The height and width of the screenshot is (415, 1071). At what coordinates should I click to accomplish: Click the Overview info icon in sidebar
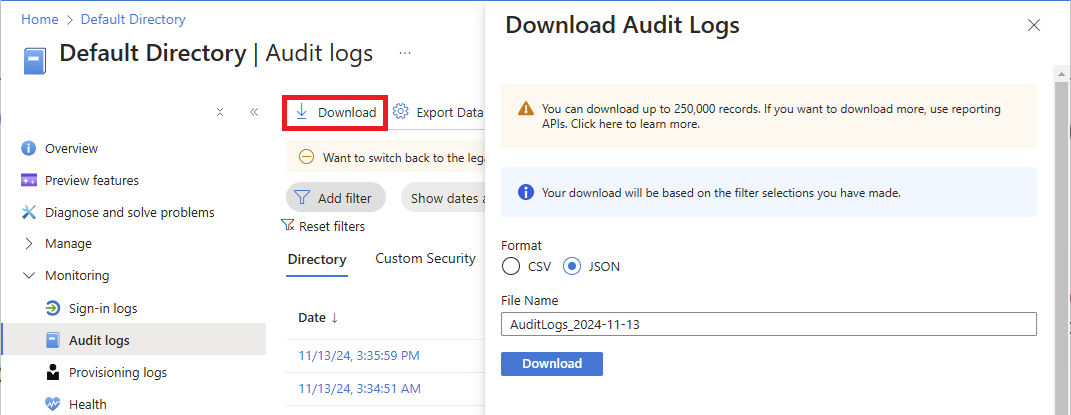coord(28,148)
